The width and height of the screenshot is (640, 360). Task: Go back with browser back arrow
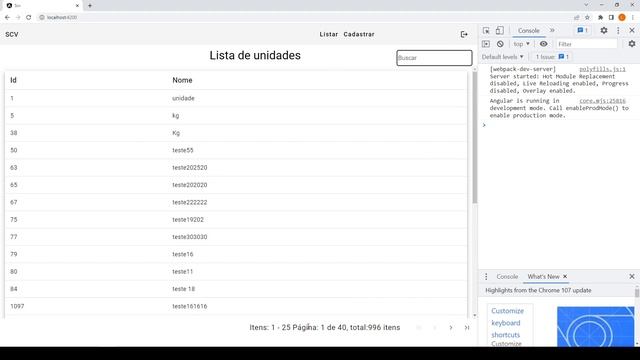coord(7,17)
